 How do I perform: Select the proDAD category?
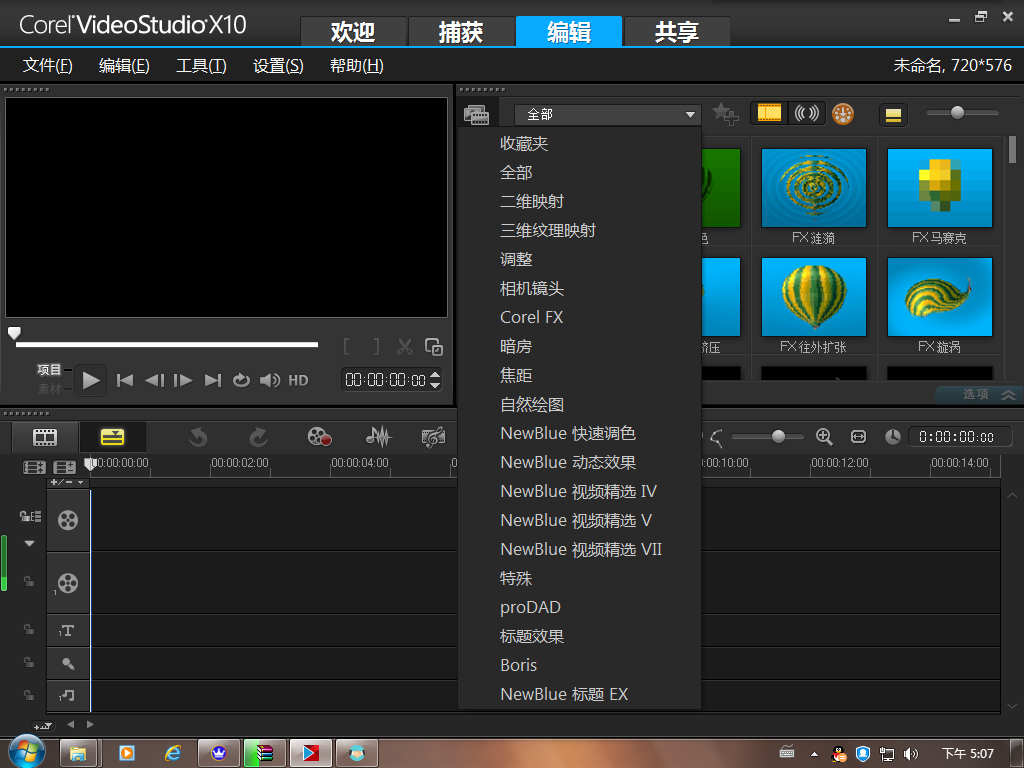(579, 607)
